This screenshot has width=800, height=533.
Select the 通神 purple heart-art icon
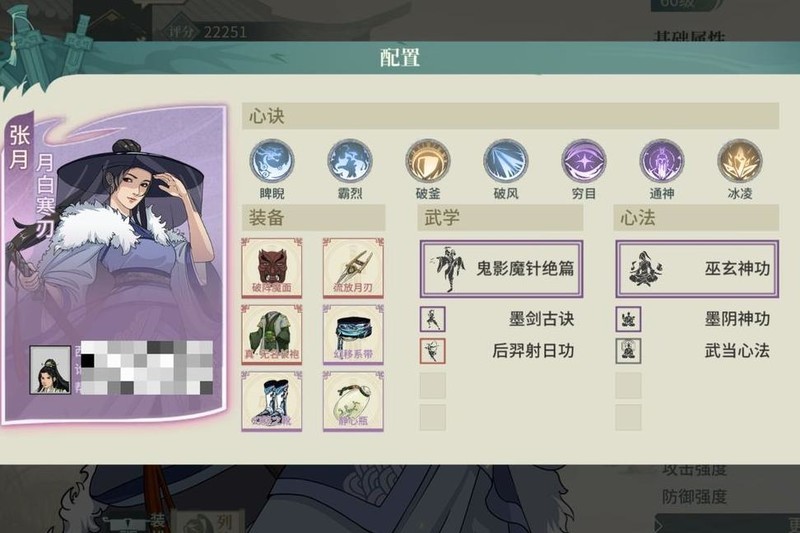point(662,162)
